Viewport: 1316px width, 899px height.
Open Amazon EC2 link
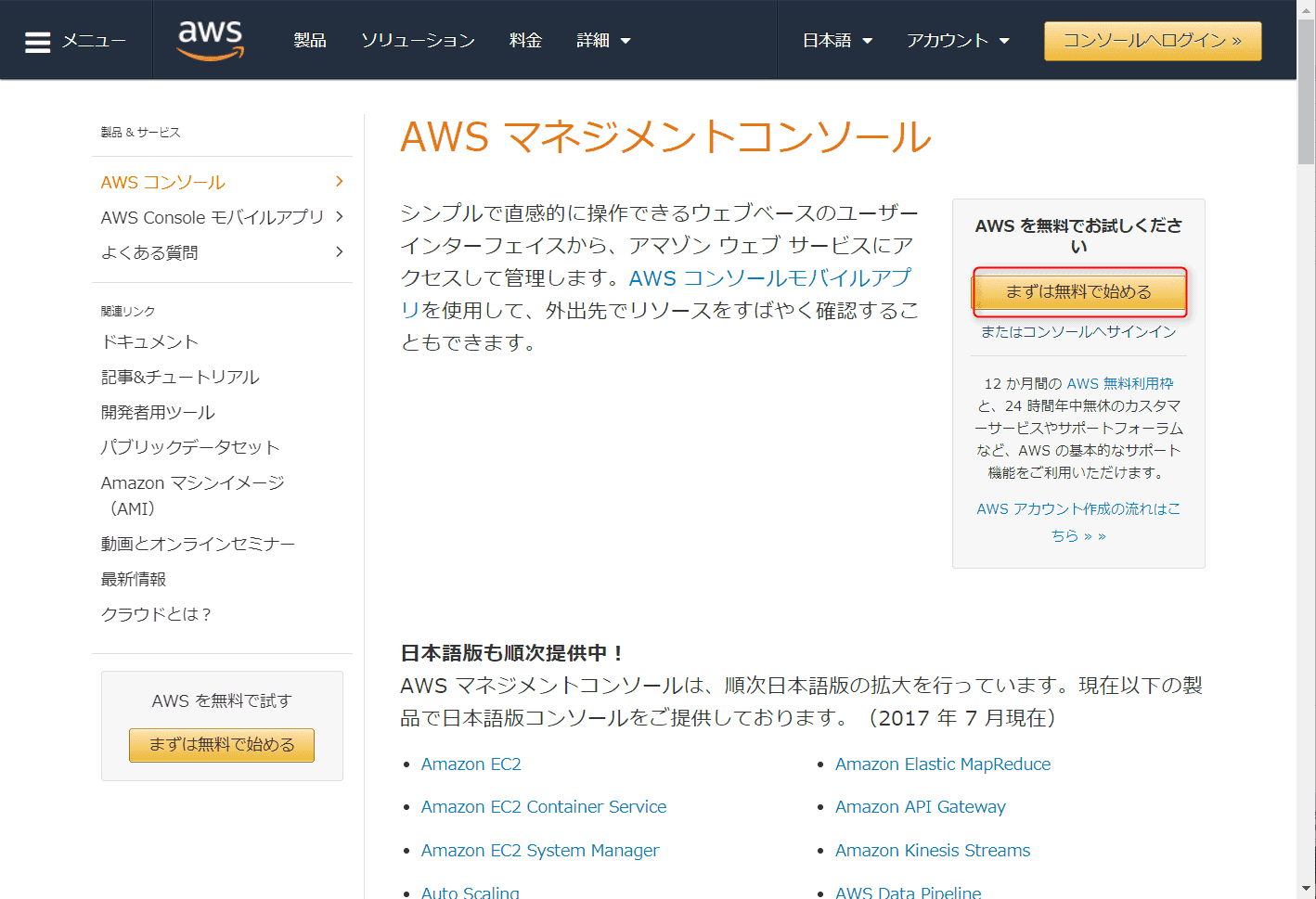[x=471, y=764]
